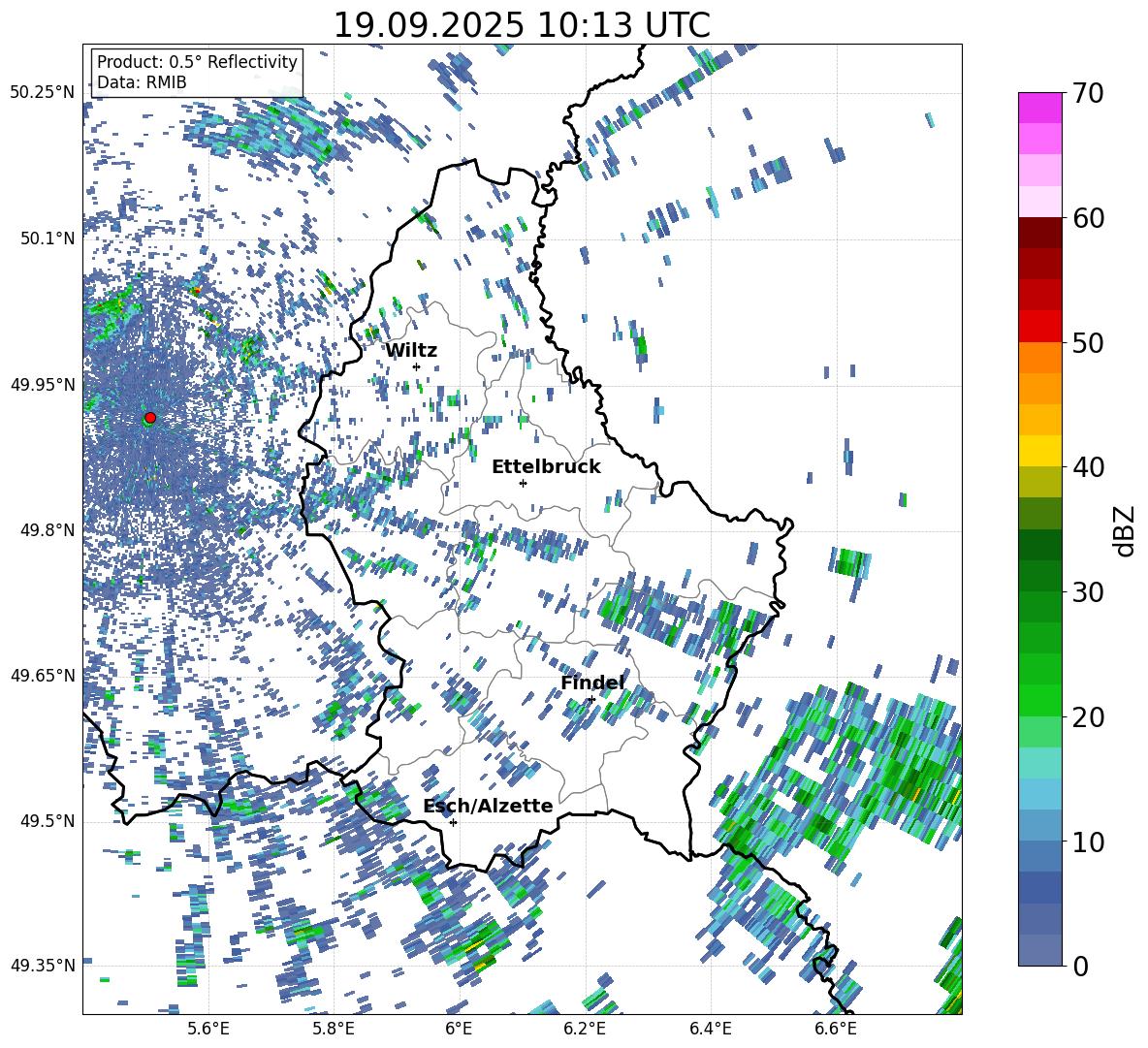The height and width of the screenshot is (1048, 1148).
Task: Click the 49.95°N latitude label
Action: [x=43, y=384]
